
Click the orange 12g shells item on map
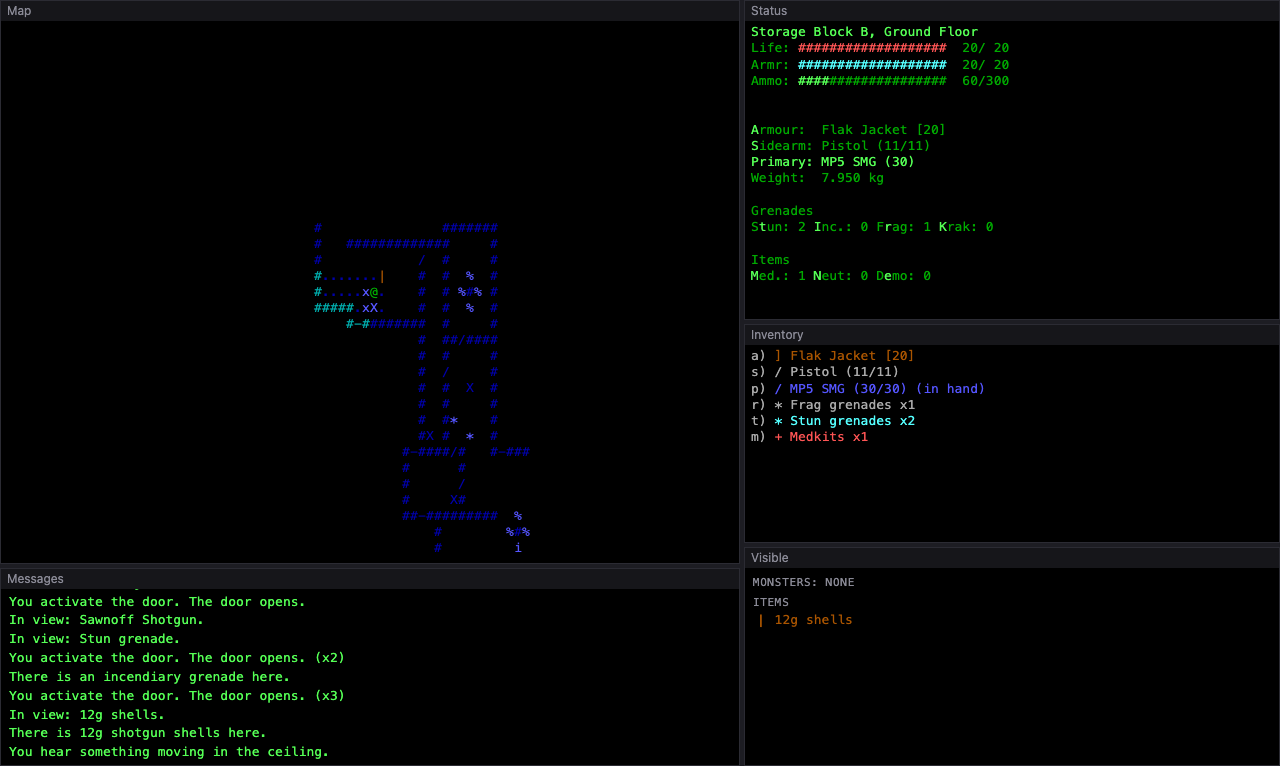coord(382,276)
